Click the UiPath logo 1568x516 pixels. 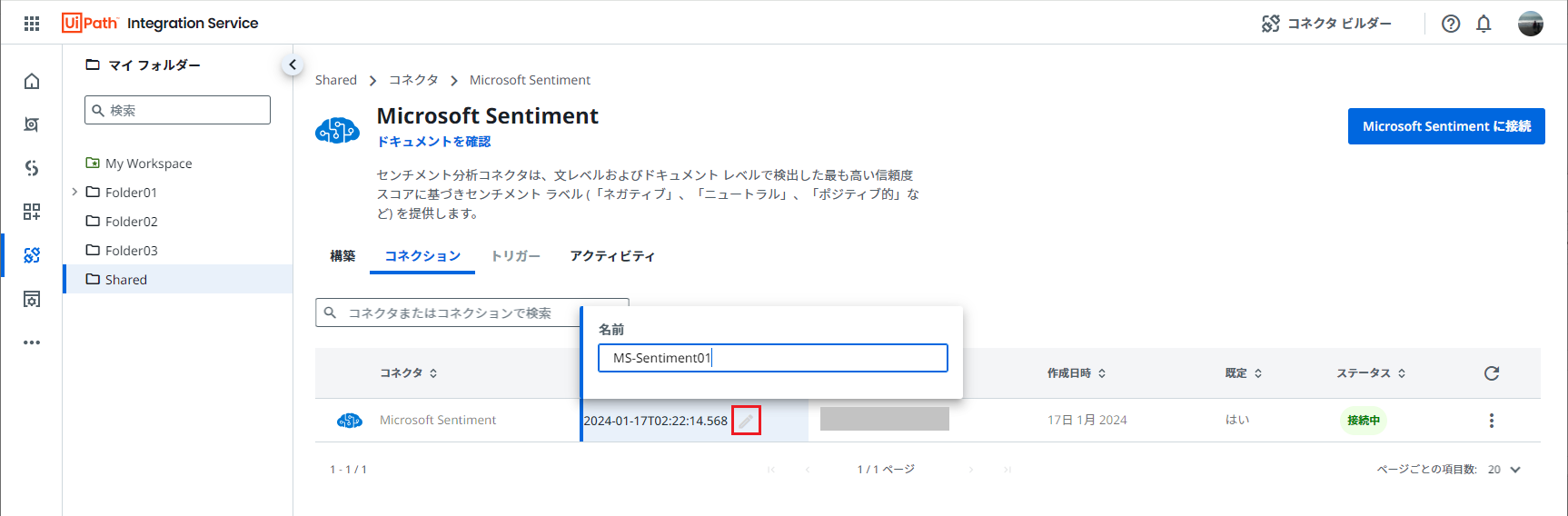90,23
